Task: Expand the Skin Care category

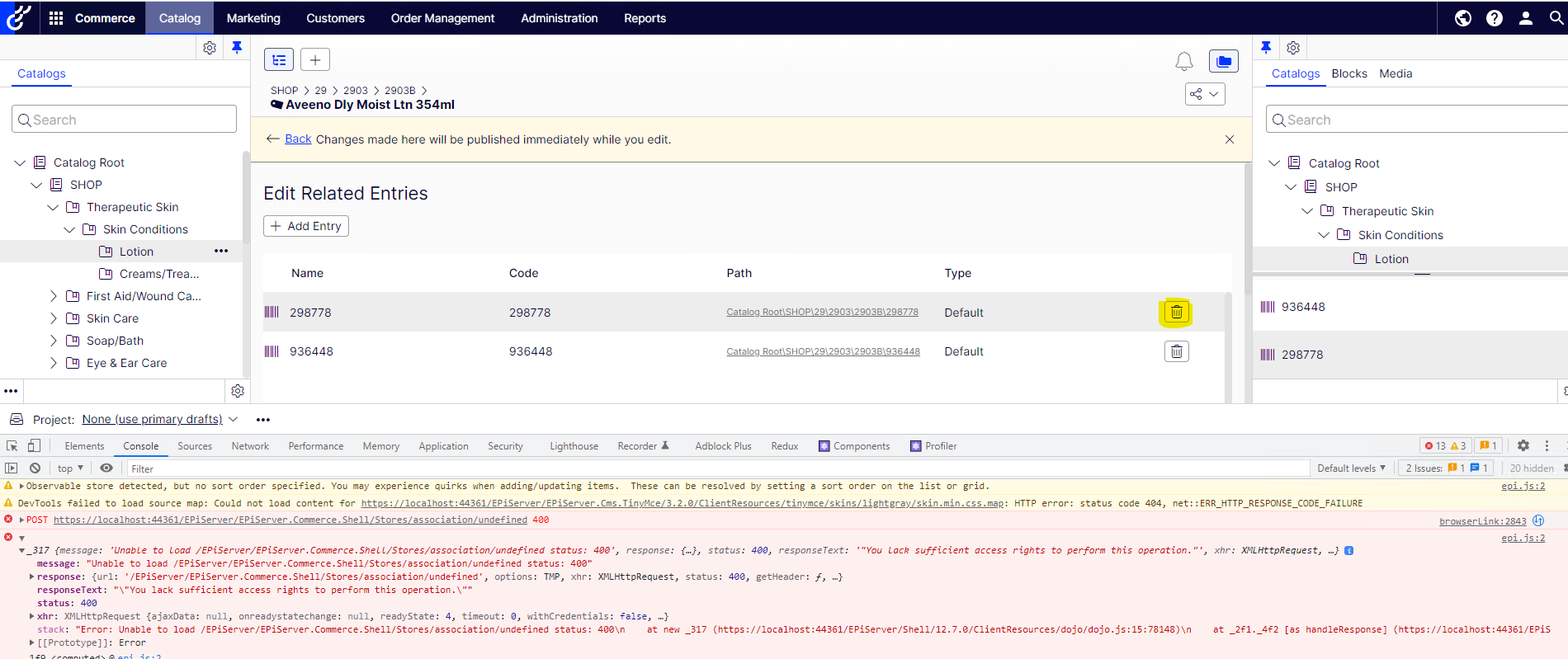Action: pyautogui.click(x=54, y=318)
